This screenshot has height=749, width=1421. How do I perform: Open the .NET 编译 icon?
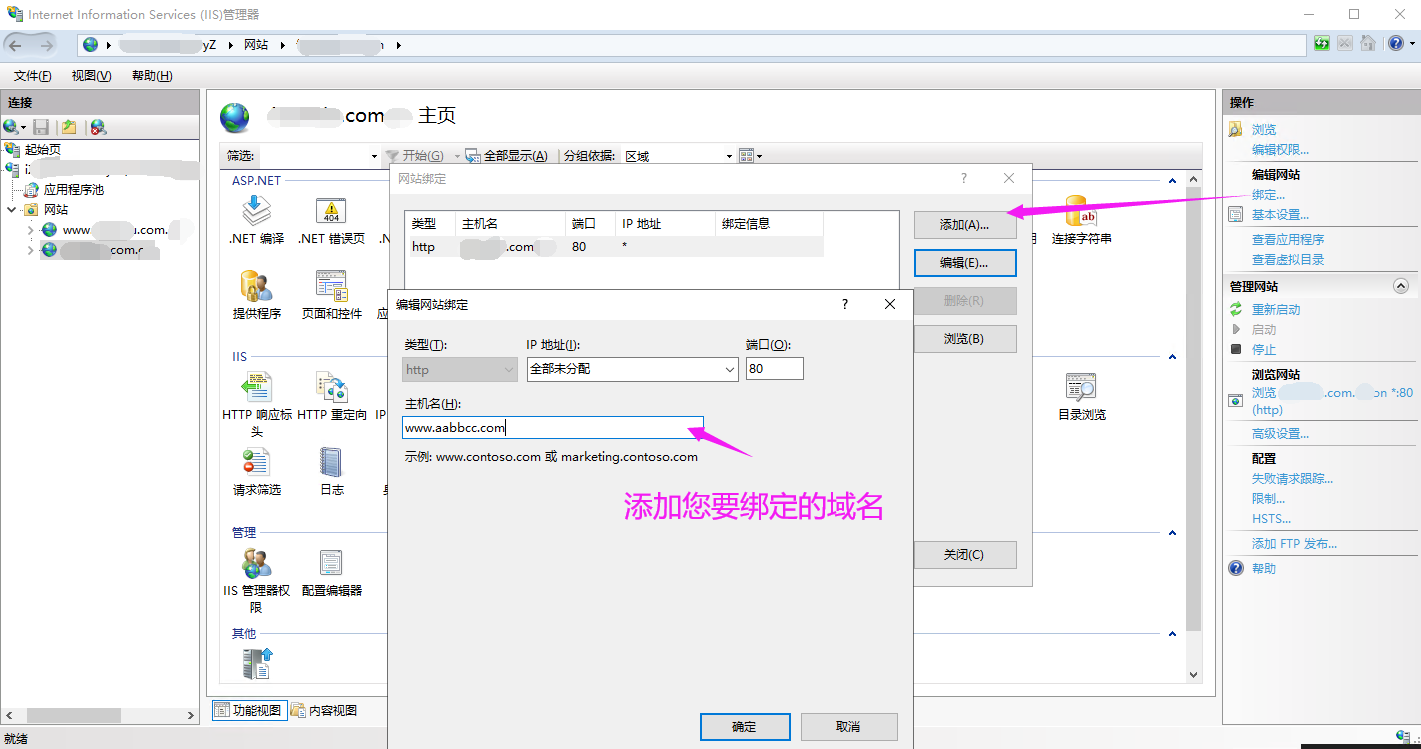[x=256, y=212]
